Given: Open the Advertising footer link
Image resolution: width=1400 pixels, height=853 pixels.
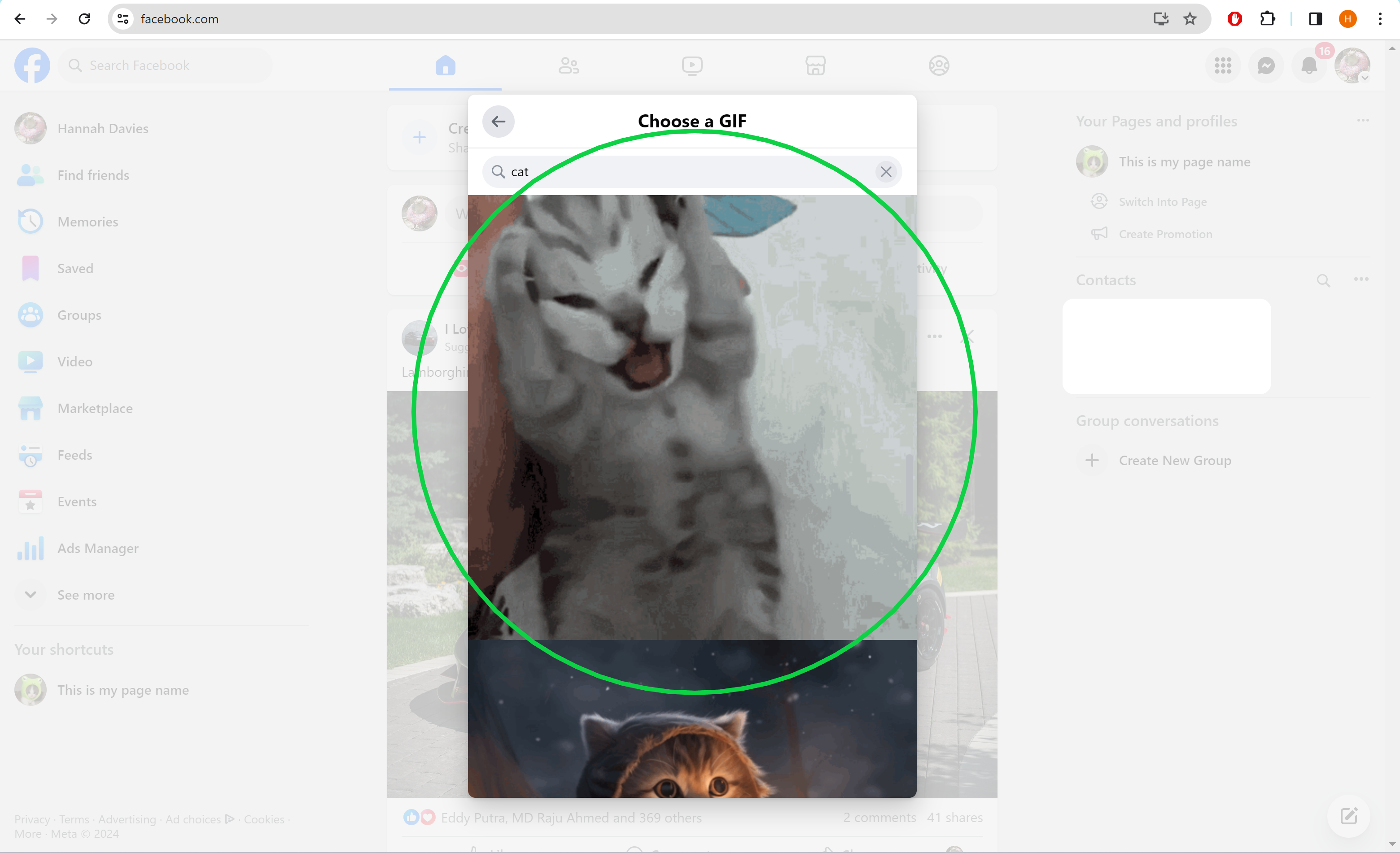Looking at the screenshot, I should pos(127,819).
